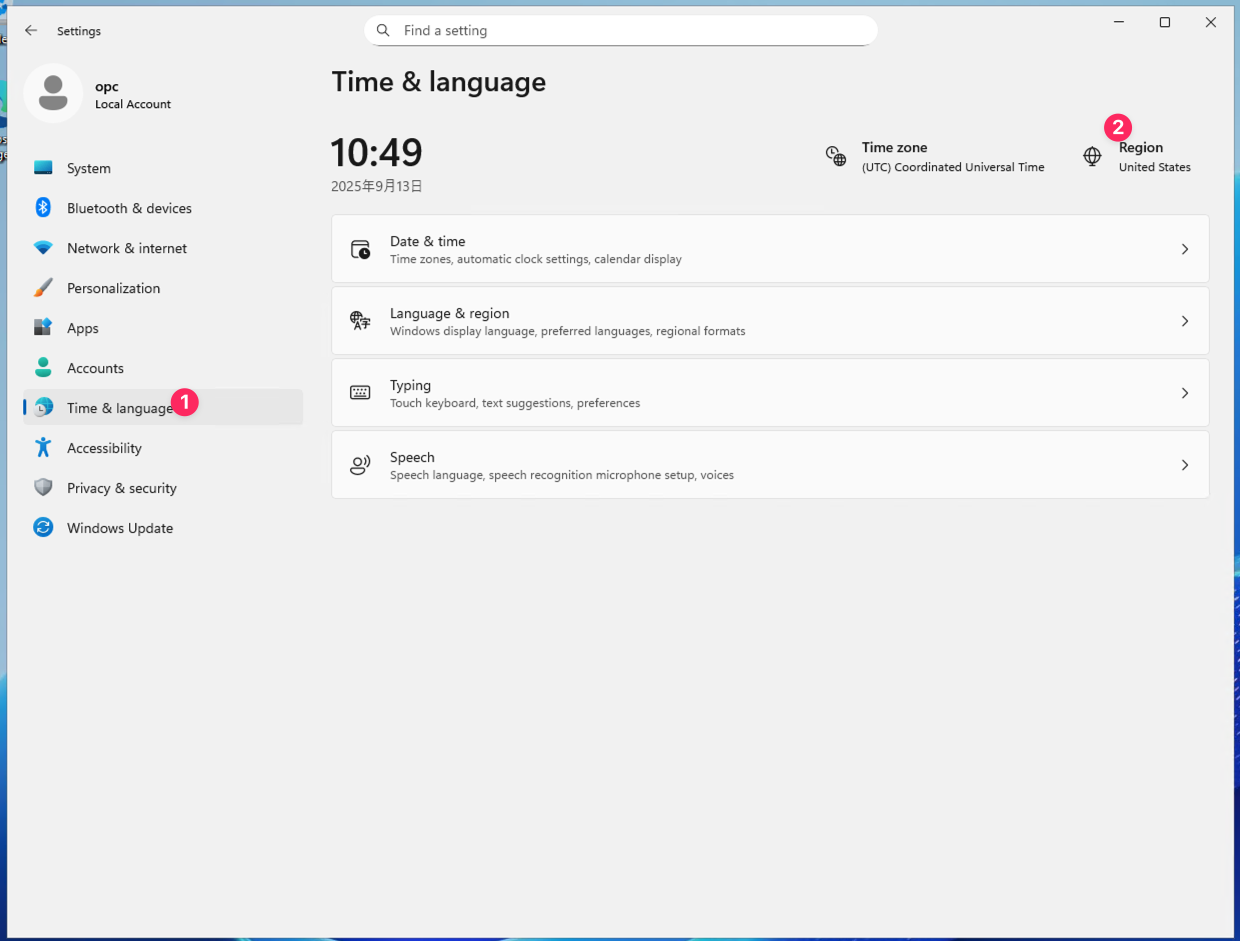Open System settings category
The width and height of the screenshot is (1240, 941).
tap(163, 168)
